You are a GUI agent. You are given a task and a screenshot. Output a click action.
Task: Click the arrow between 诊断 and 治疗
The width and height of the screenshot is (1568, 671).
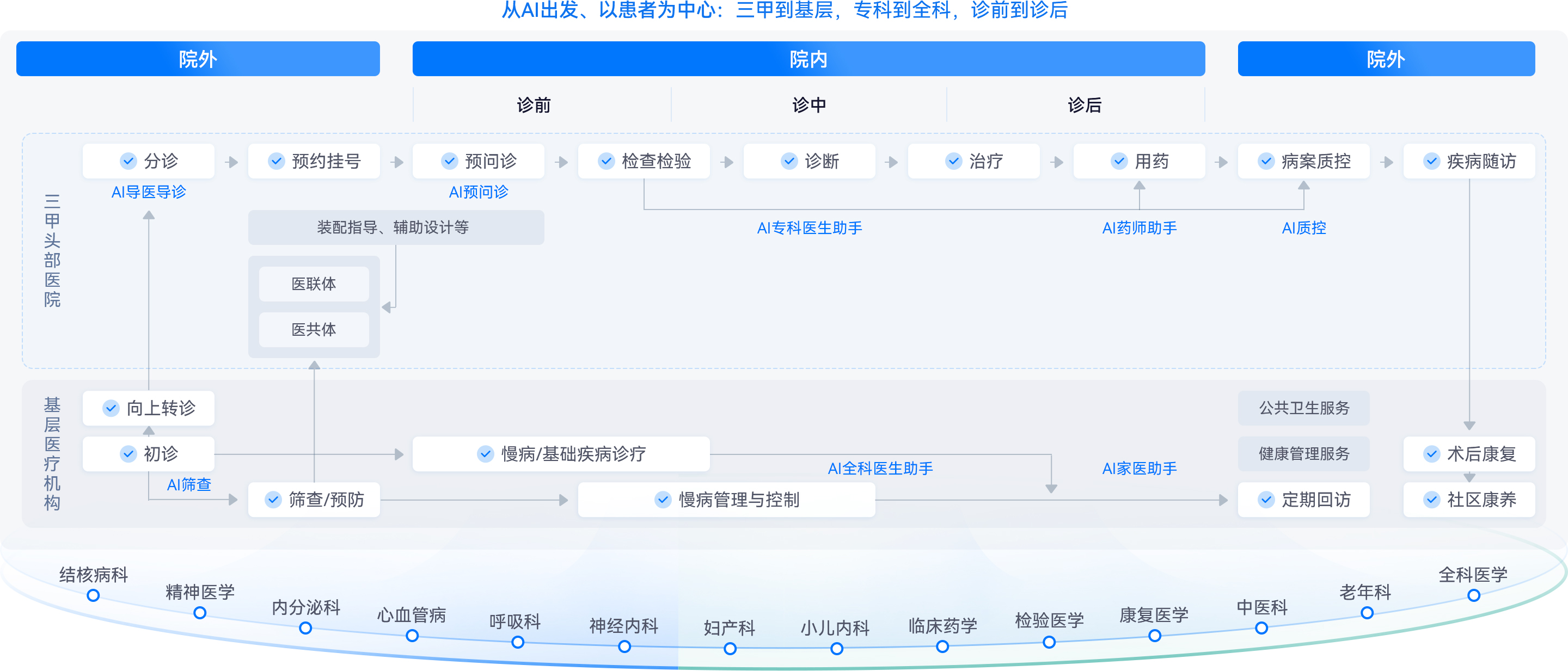pos(892,162)
